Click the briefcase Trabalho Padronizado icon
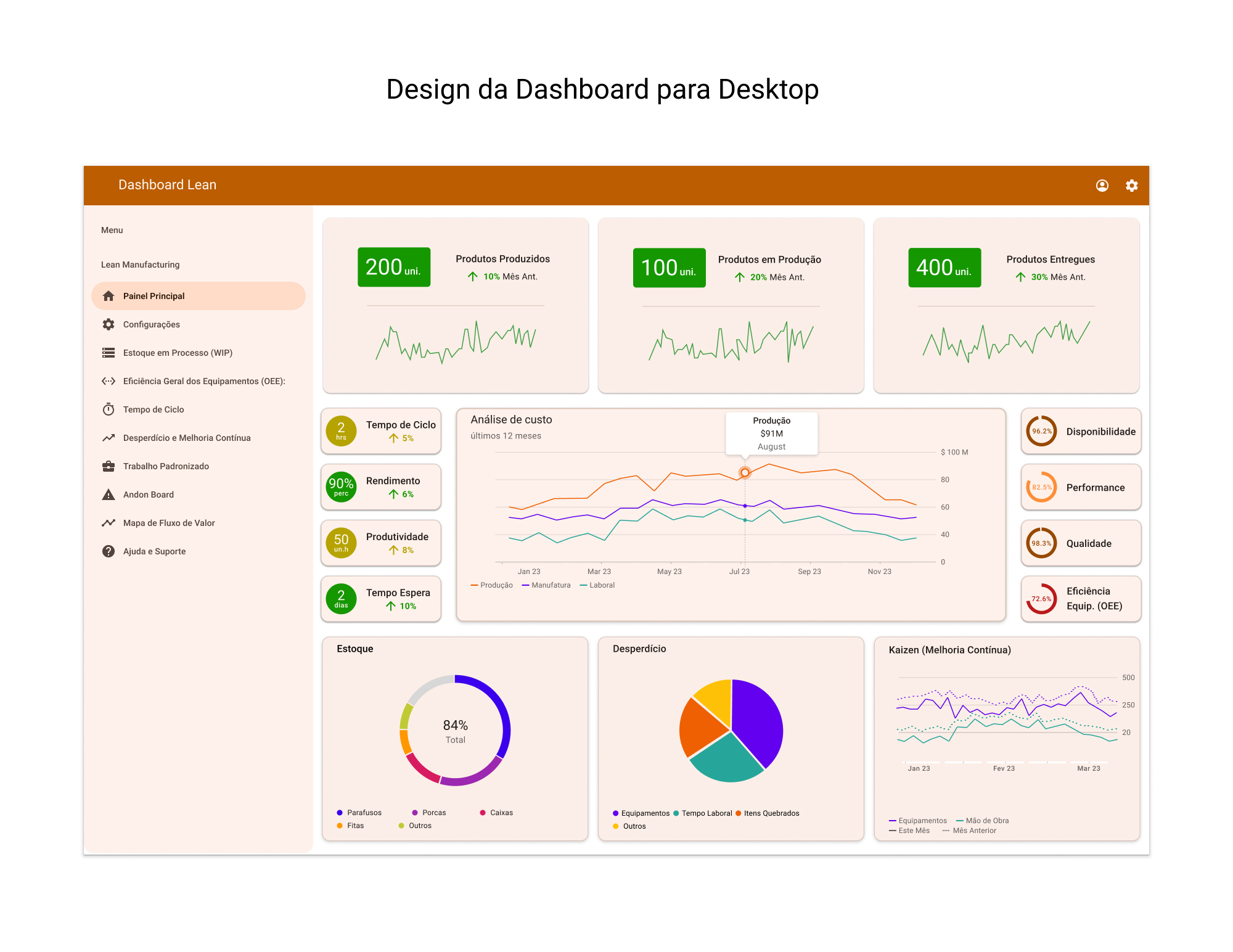Screen dimensions: 1233x952 pyautogui.click(x=109, y=466)
